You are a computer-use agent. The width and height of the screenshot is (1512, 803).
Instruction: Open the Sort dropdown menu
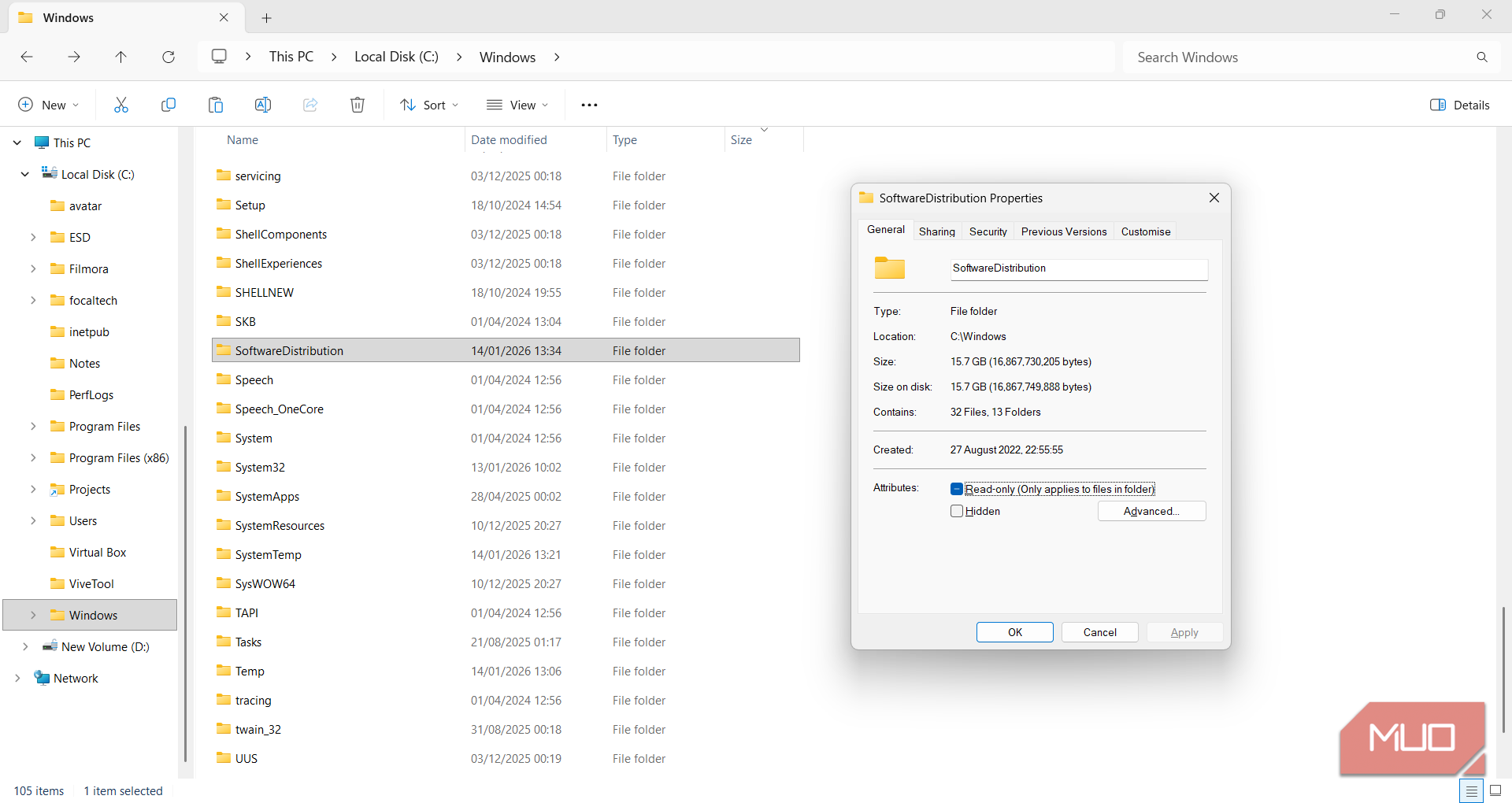(429, 105)
